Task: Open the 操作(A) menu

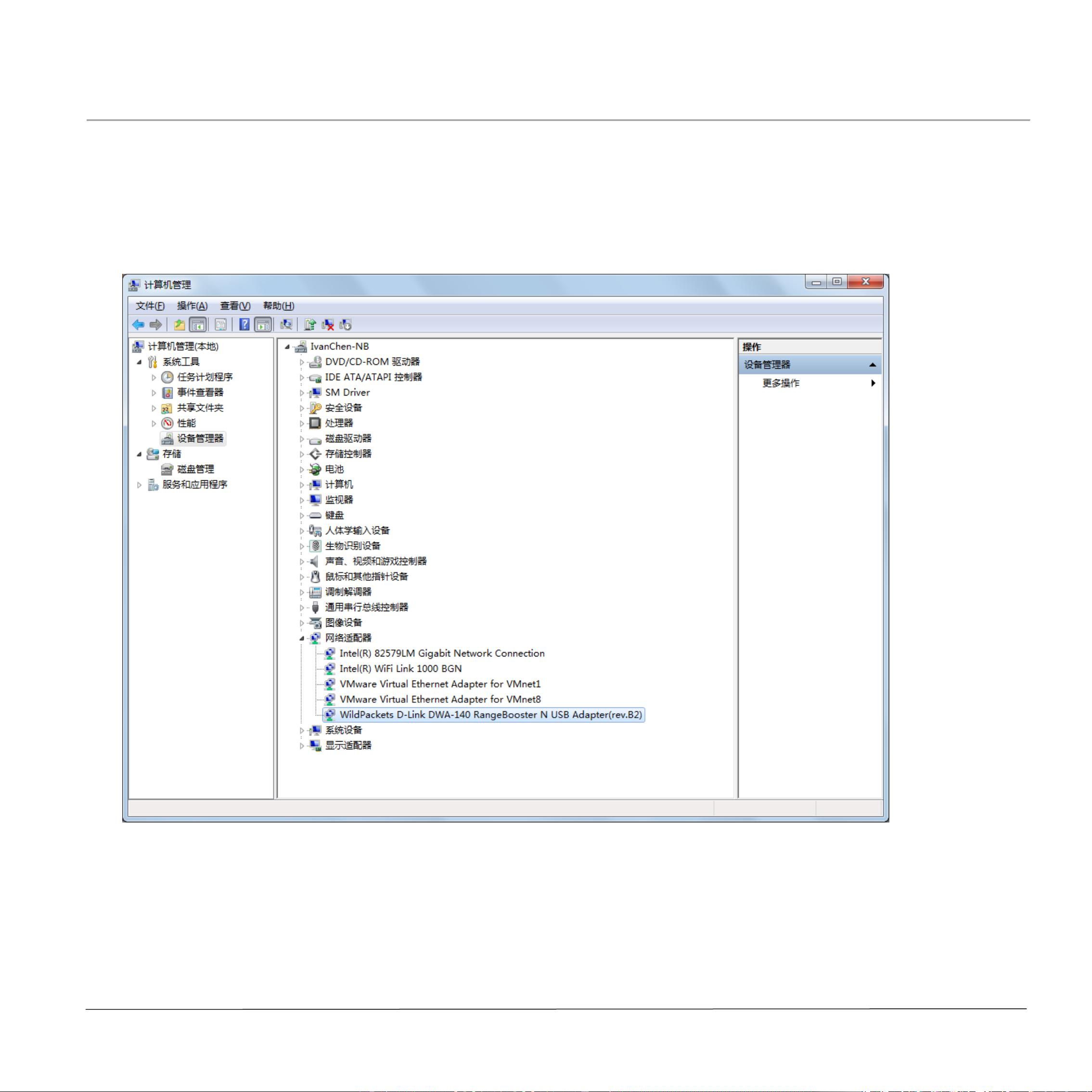Action: pyautogui.click(x=192, y=306)
